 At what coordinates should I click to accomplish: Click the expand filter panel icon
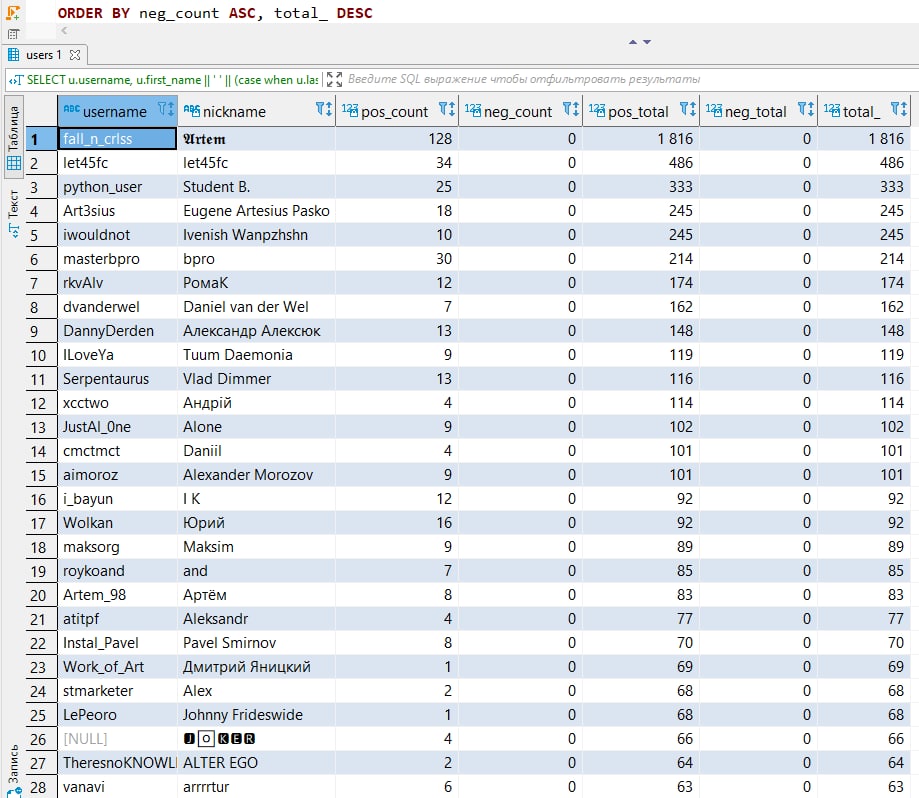click(x=334, y=79)
